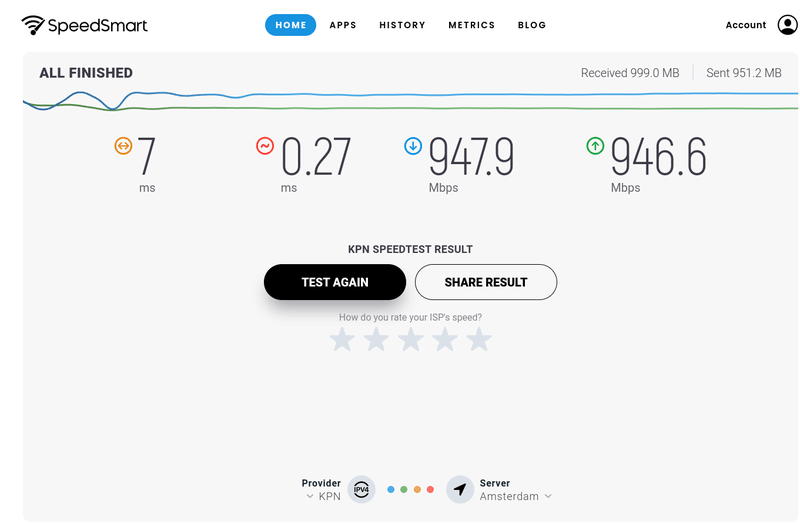Rate ISP speed with fourth star
Screen dimensions: 800x523
pos(445,339)
